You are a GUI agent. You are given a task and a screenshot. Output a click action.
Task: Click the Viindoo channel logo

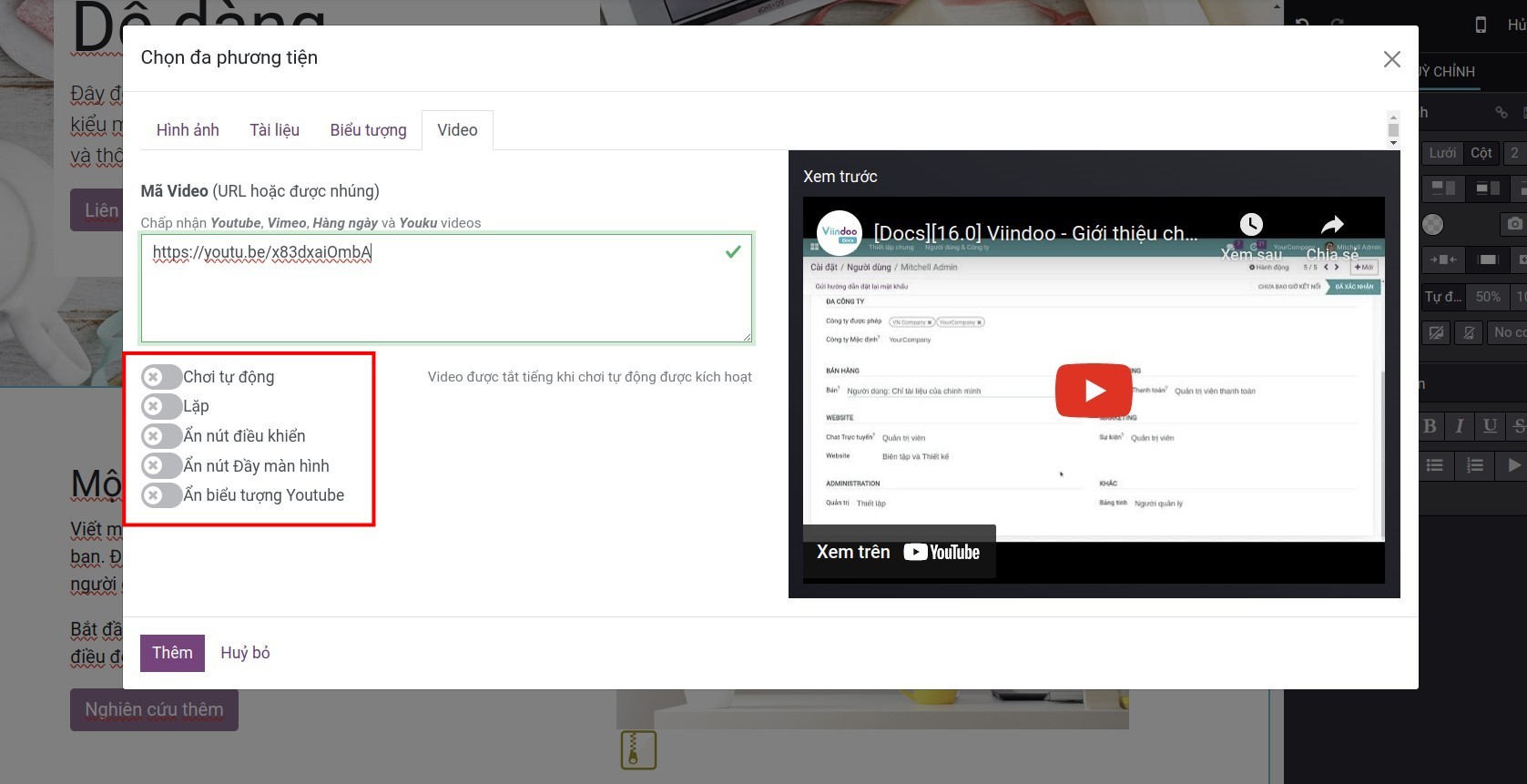tap(839, 232)
